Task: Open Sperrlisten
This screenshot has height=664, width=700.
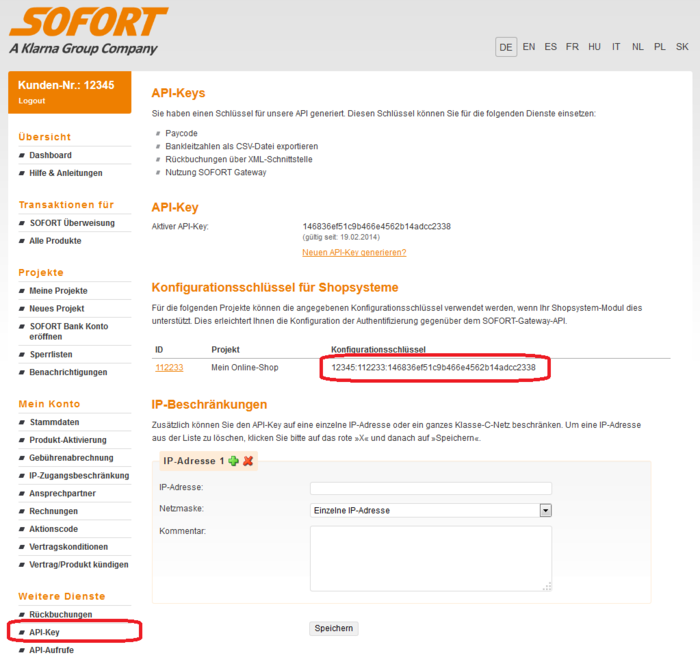Action: [x=51, y=354]
